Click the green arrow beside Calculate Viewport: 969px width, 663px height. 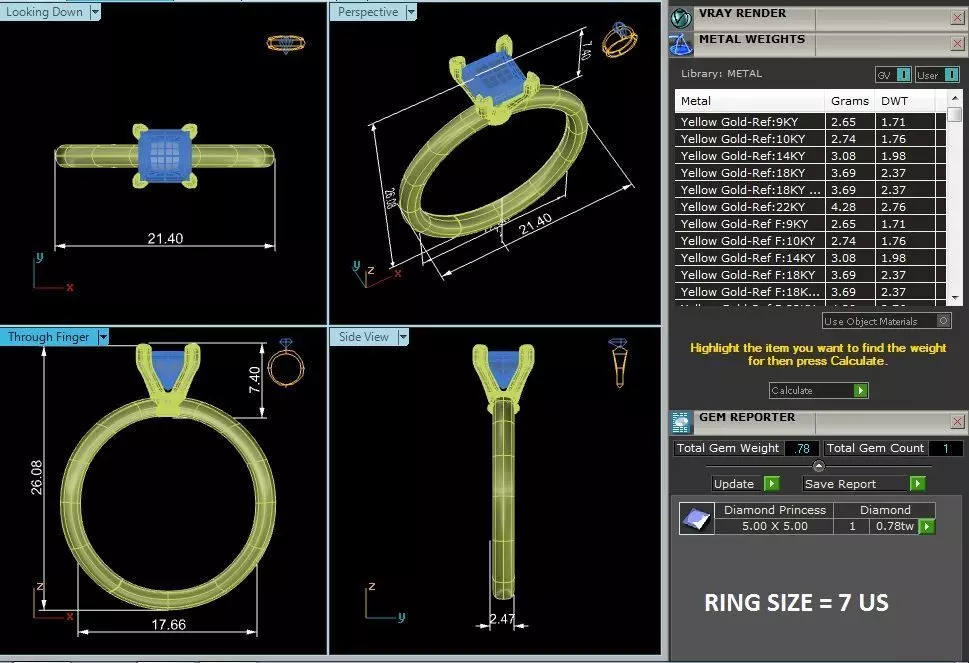click(x=860, y=391)
